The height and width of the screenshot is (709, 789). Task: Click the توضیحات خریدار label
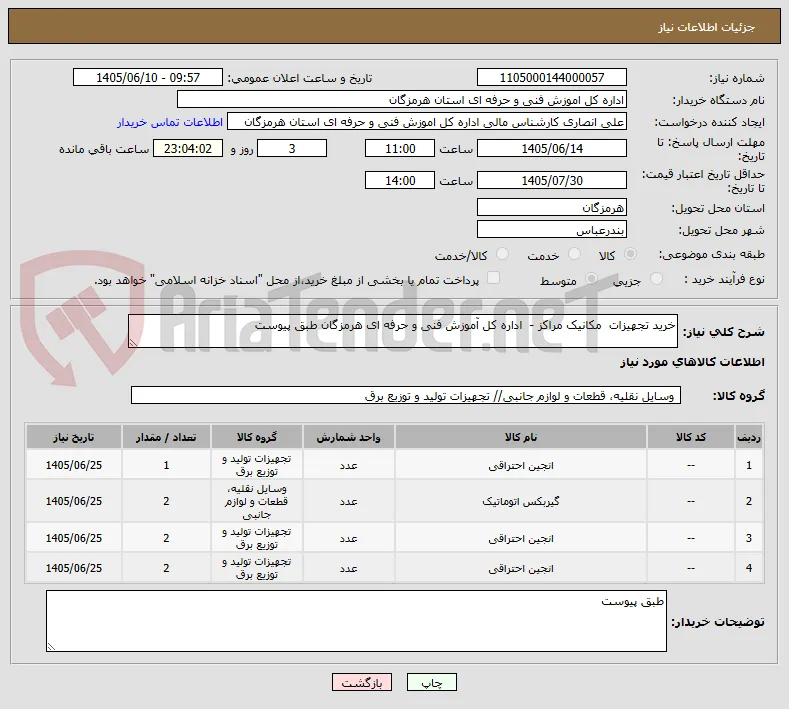718,622
